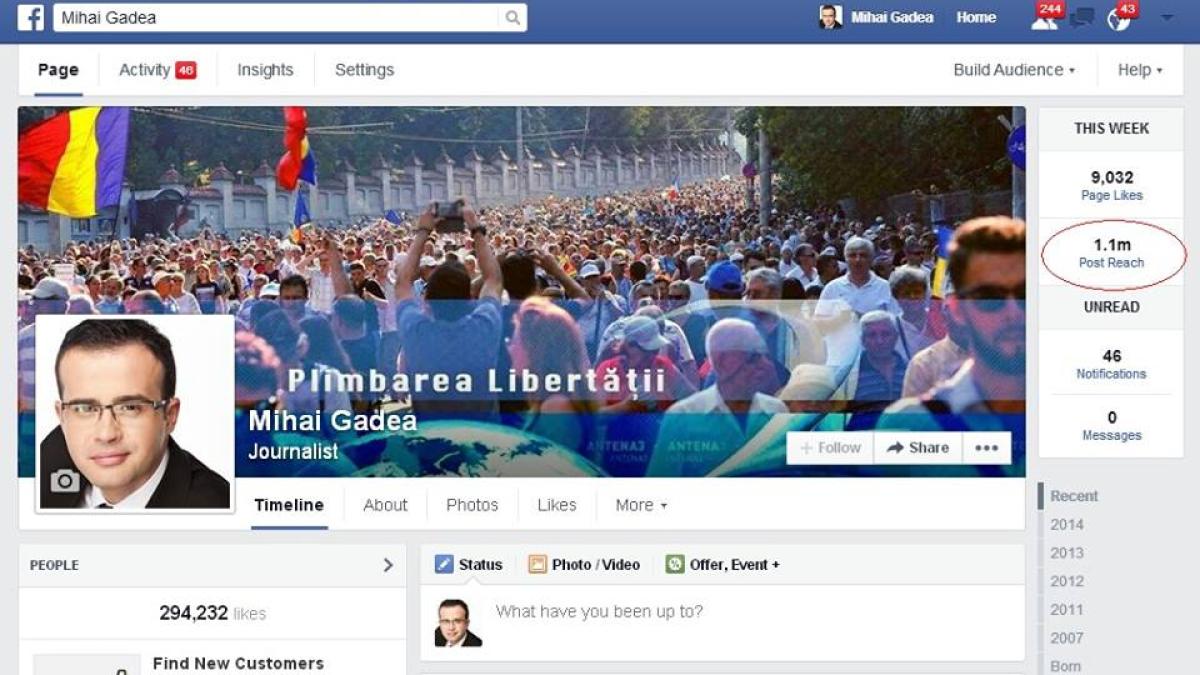Image resolution: width=1200 pixels, height=675 pixels.
Task: Expand the More dropdown under cover
Action: point(641,505)
